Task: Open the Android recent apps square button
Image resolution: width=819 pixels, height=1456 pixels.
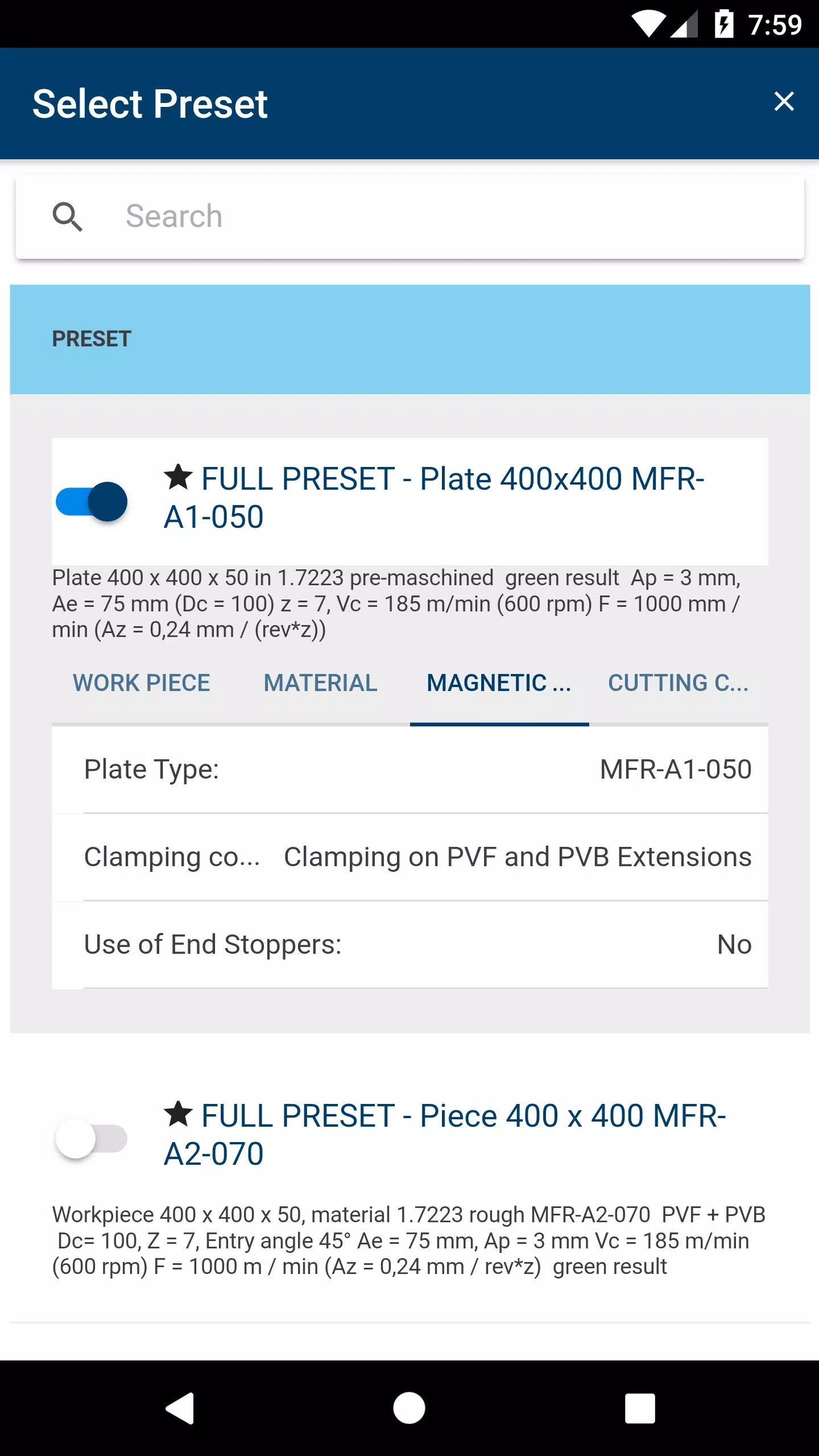Action: pyautogui.click(x=640, y=1408)
